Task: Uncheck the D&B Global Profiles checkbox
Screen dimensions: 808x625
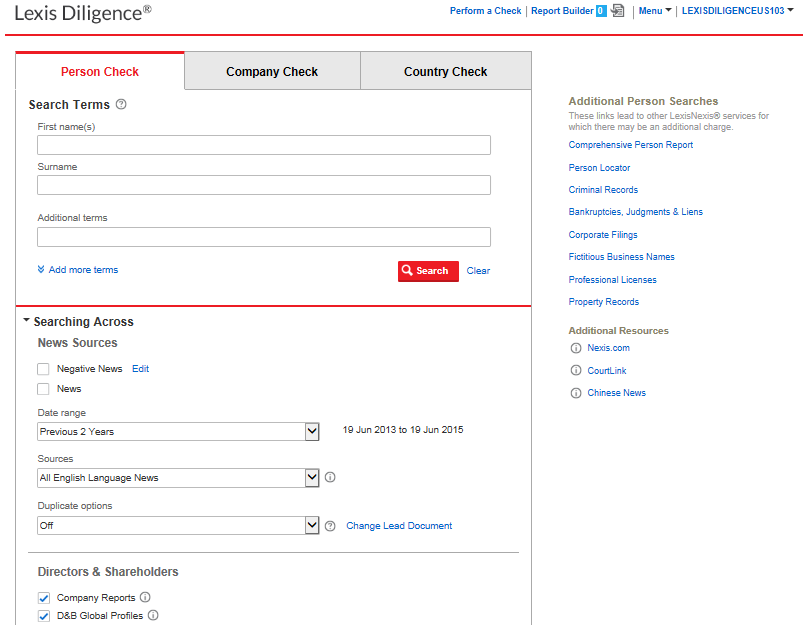Action: tap(44, 616)
